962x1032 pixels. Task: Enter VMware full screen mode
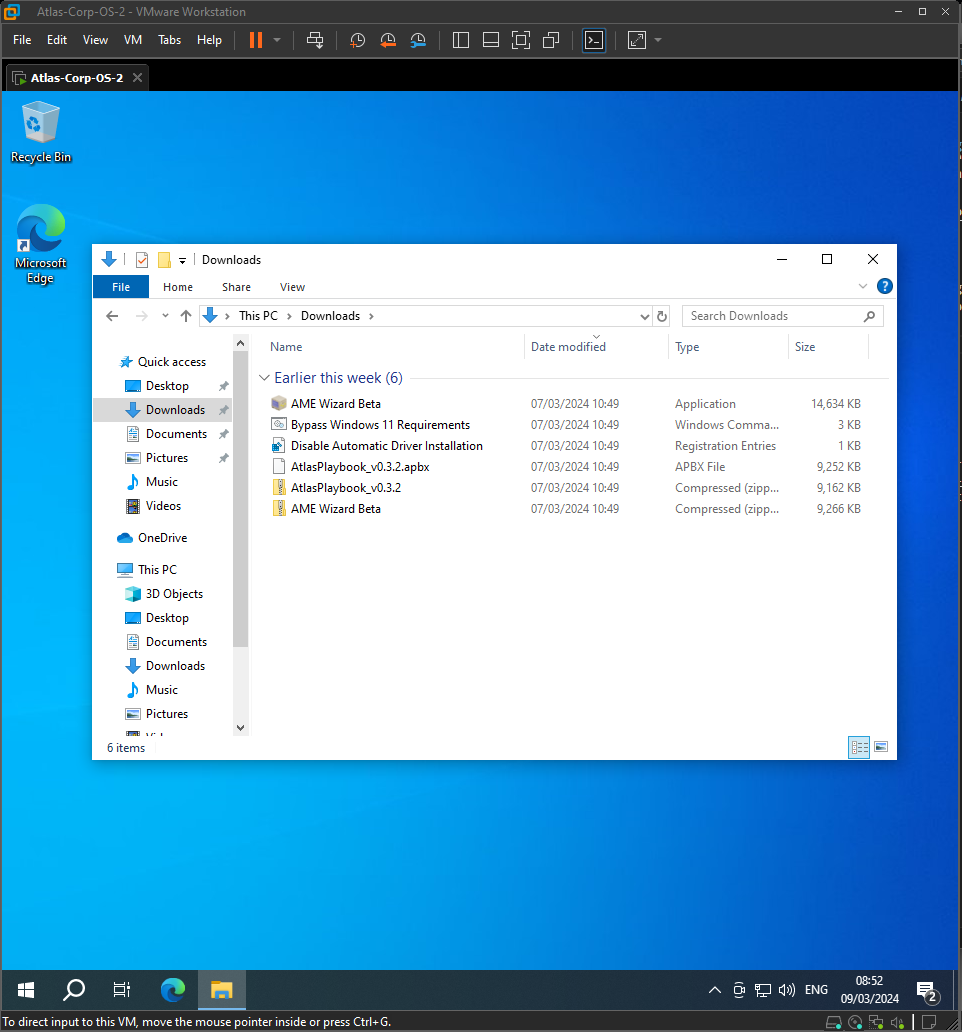[x=520, y=40]
